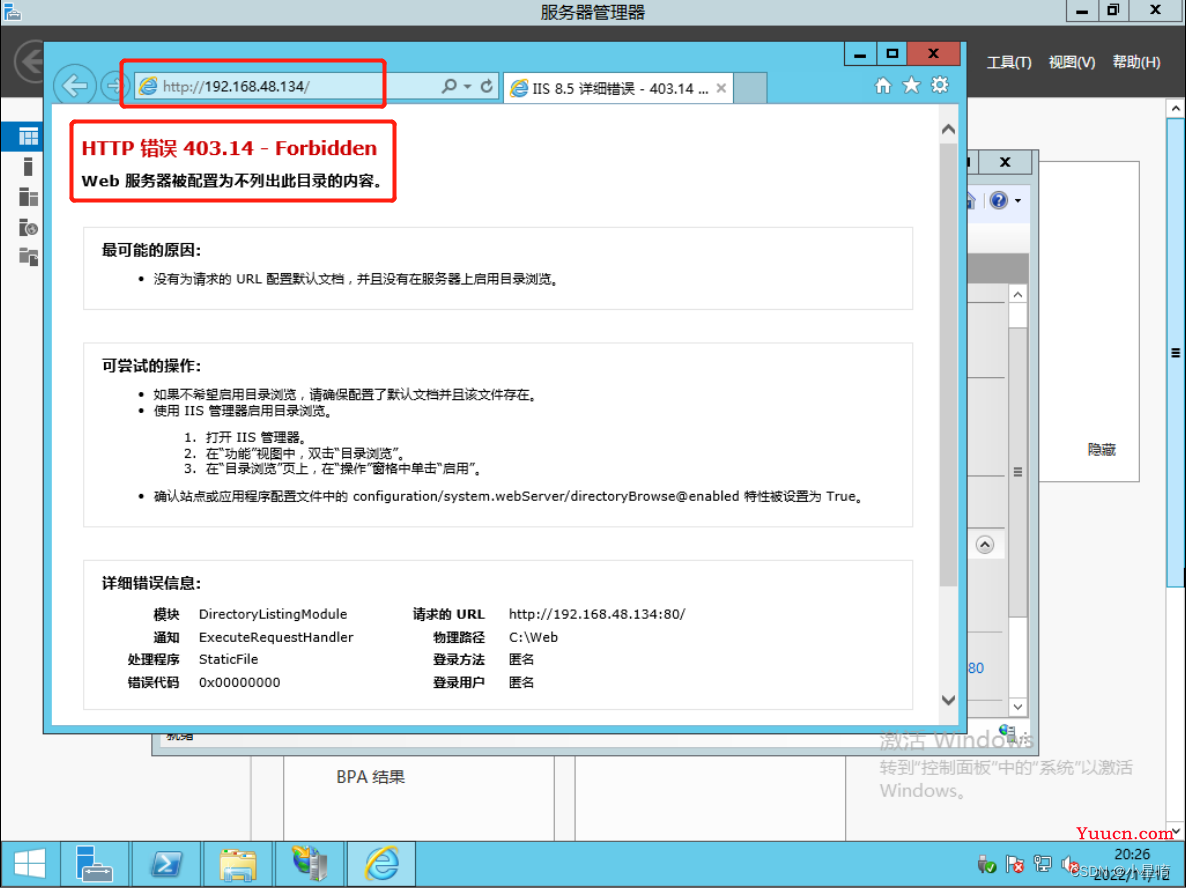Switch to Internet Explorer on taskbar
This screenshot has width=1186, height=888.
coord(381,864)
